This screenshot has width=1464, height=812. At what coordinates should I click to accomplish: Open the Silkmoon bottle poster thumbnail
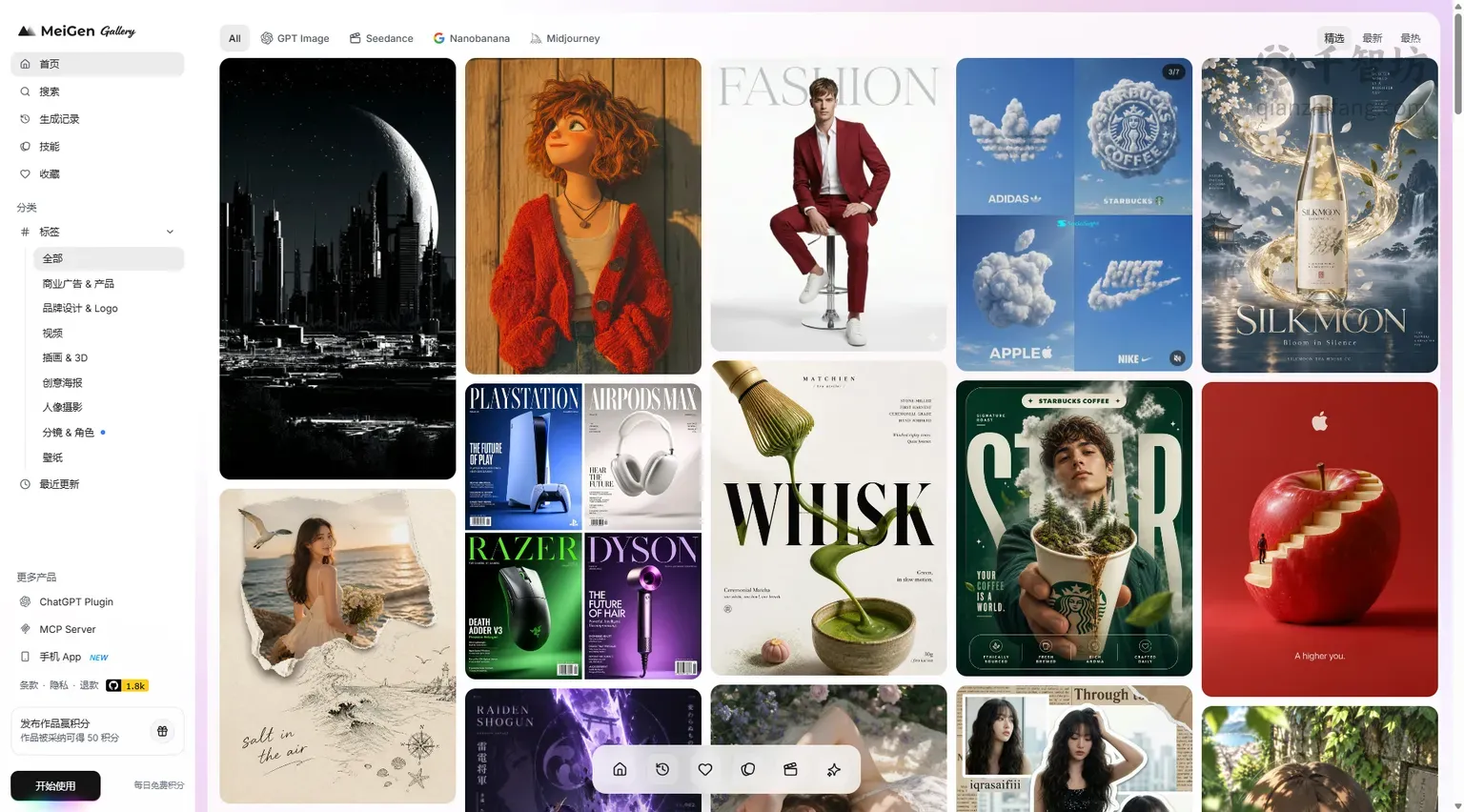point(1319,215)
